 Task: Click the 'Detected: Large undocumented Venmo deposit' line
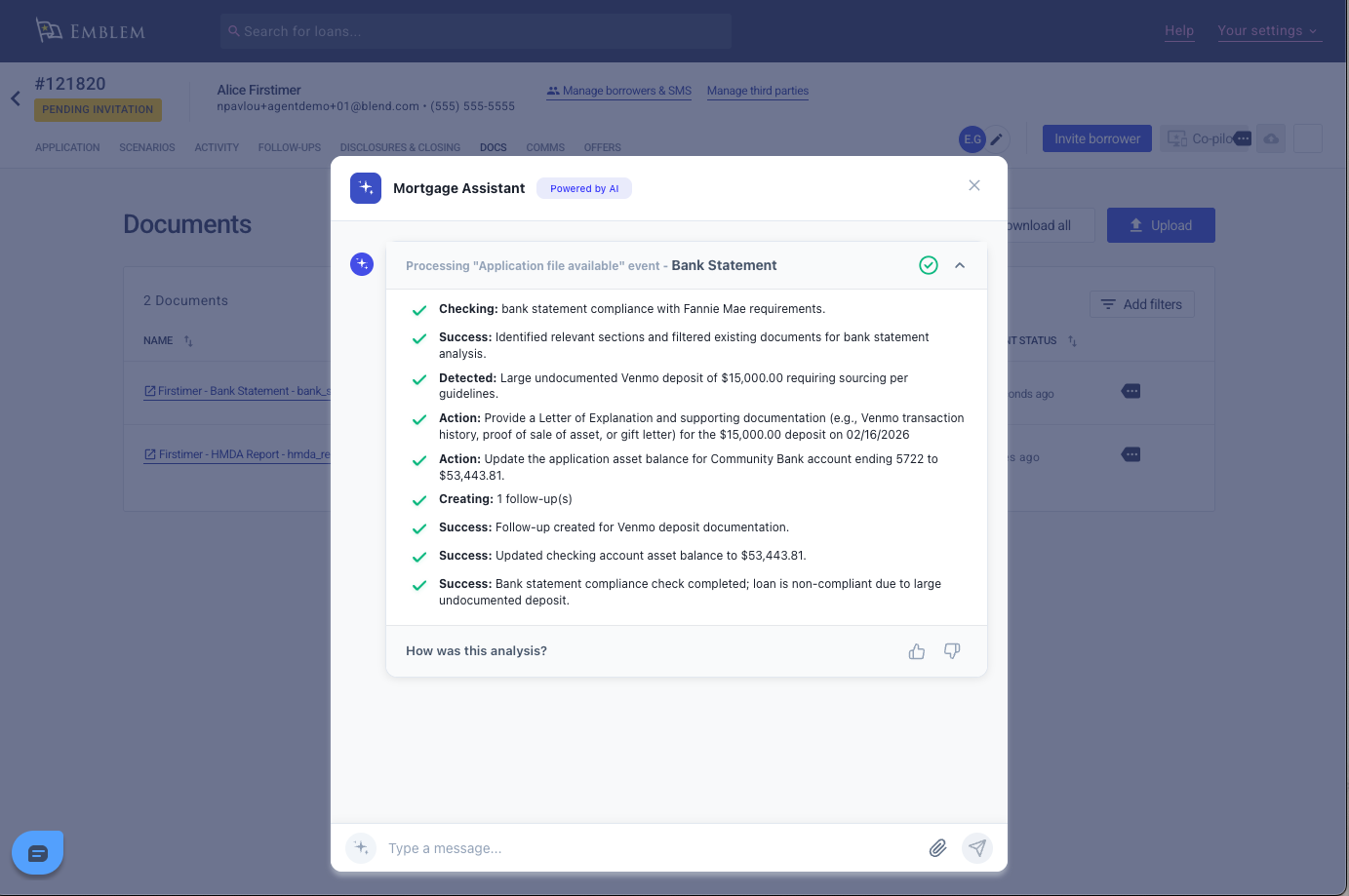(673, 385)
